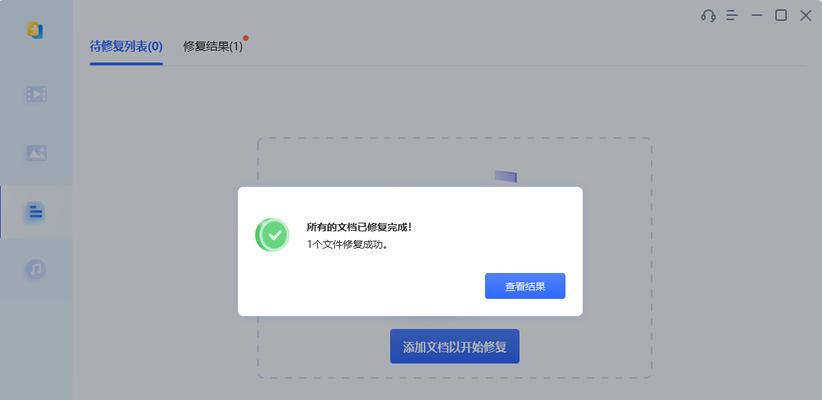The width and height of the screenshot is (822, 400).
Task: Click the 1个文件修复成功 message text
Action: (347, 244)
